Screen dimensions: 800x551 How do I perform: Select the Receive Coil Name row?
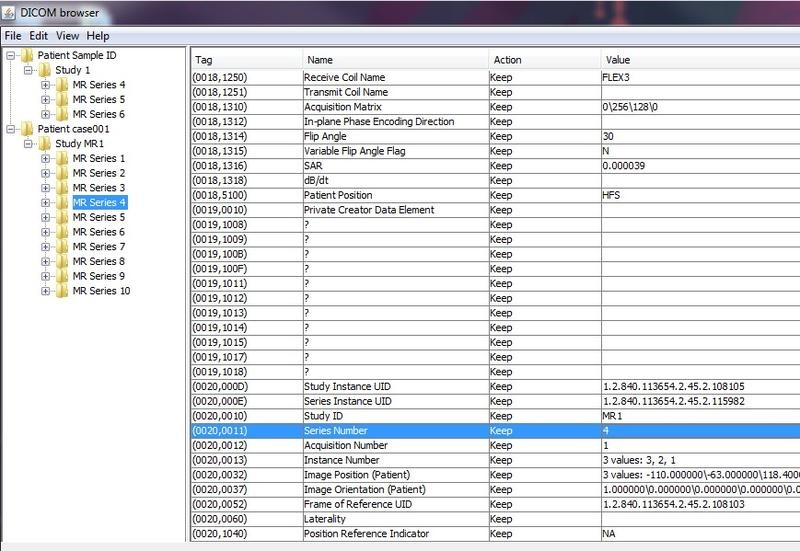click(495, 78)
